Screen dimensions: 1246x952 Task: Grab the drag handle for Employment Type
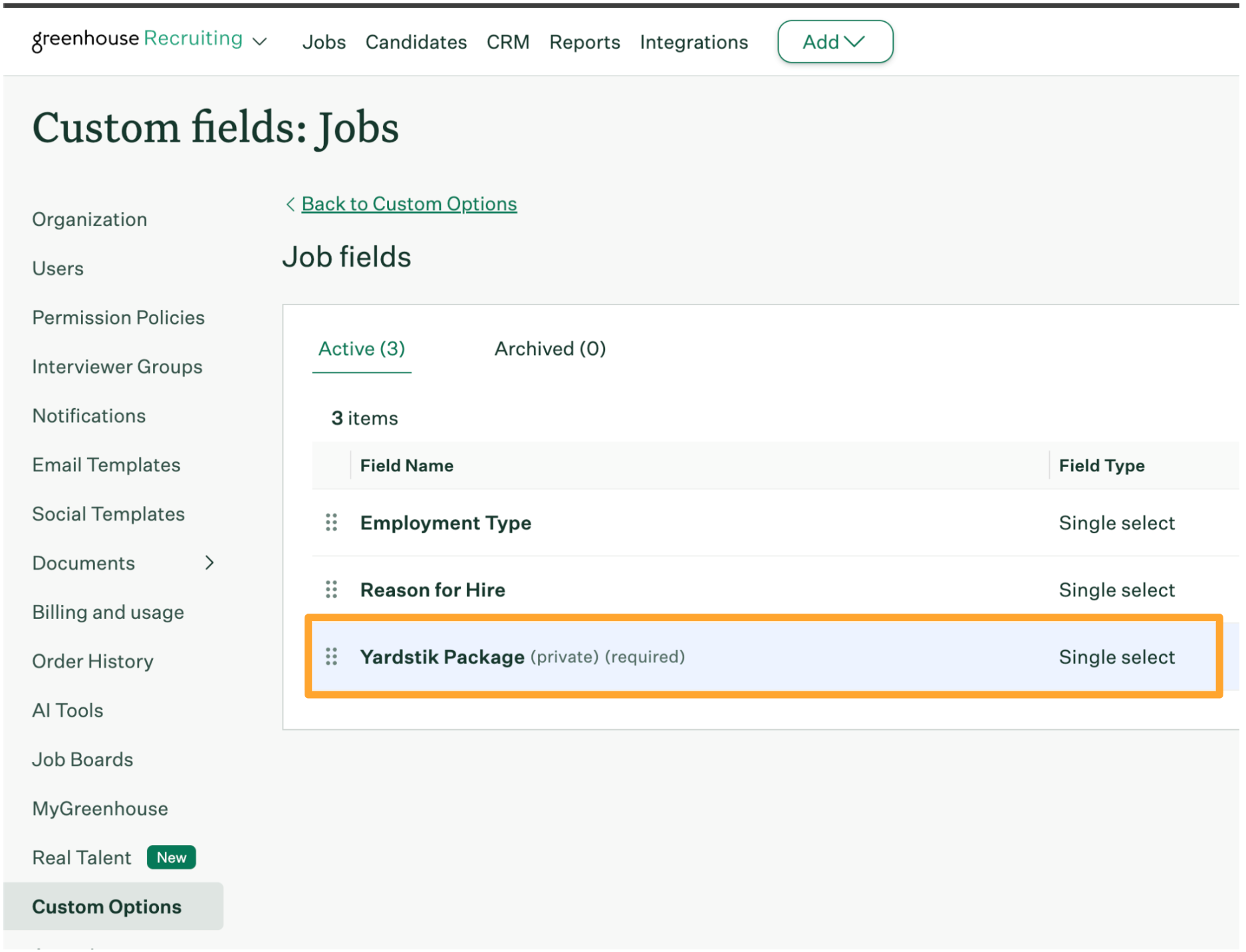331,523
